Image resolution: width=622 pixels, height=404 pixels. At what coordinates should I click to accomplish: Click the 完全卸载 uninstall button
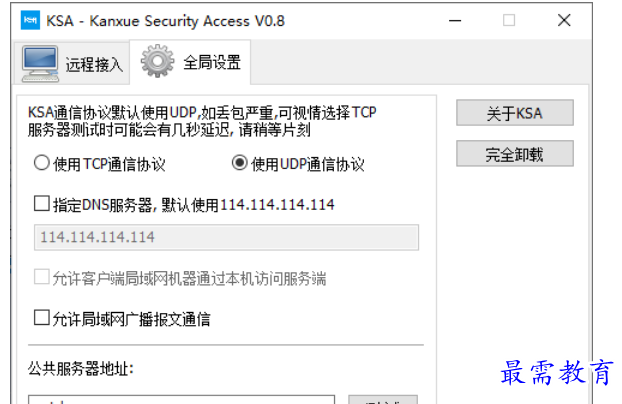click(514, 154)
